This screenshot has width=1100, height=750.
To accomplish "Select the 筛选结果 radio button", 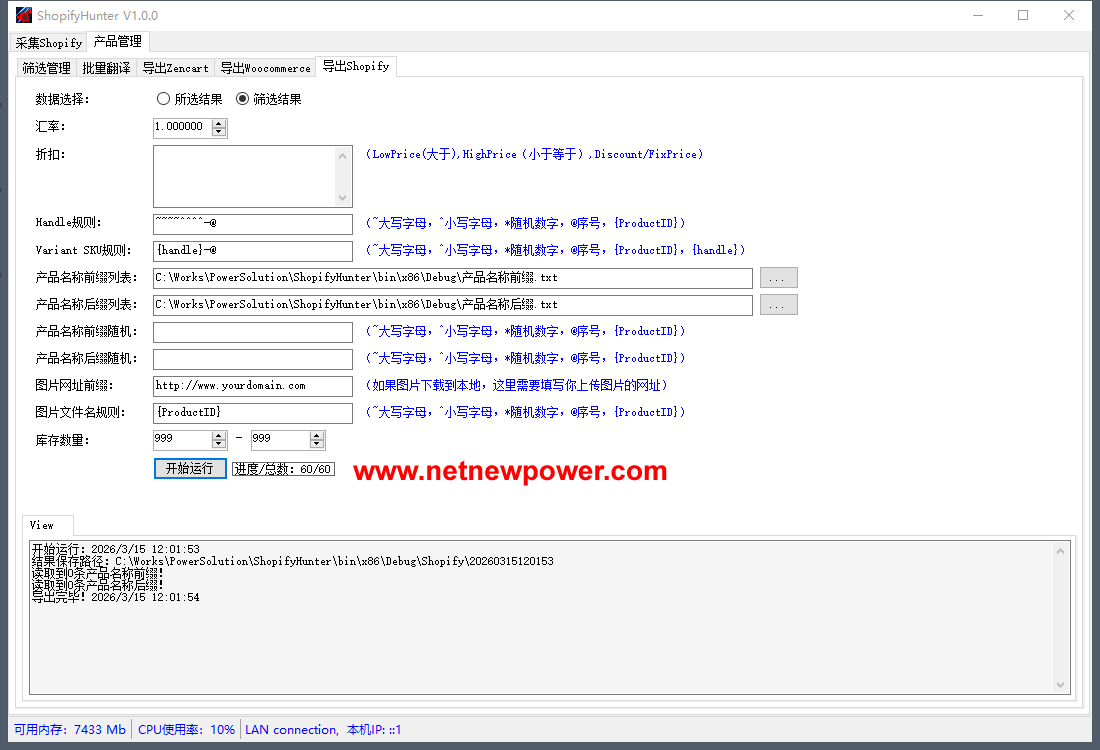I will point(242,99).
